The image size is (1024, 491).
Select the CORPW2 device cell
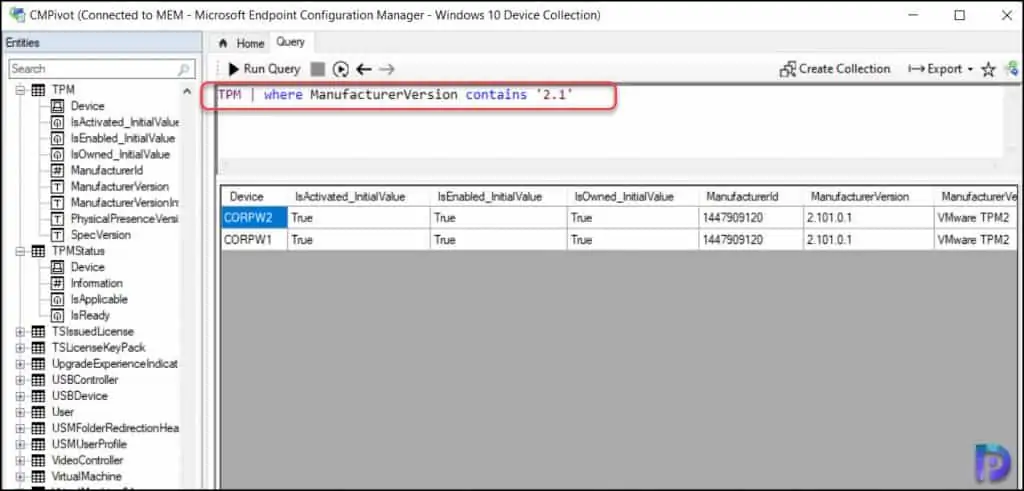point(254,218)
